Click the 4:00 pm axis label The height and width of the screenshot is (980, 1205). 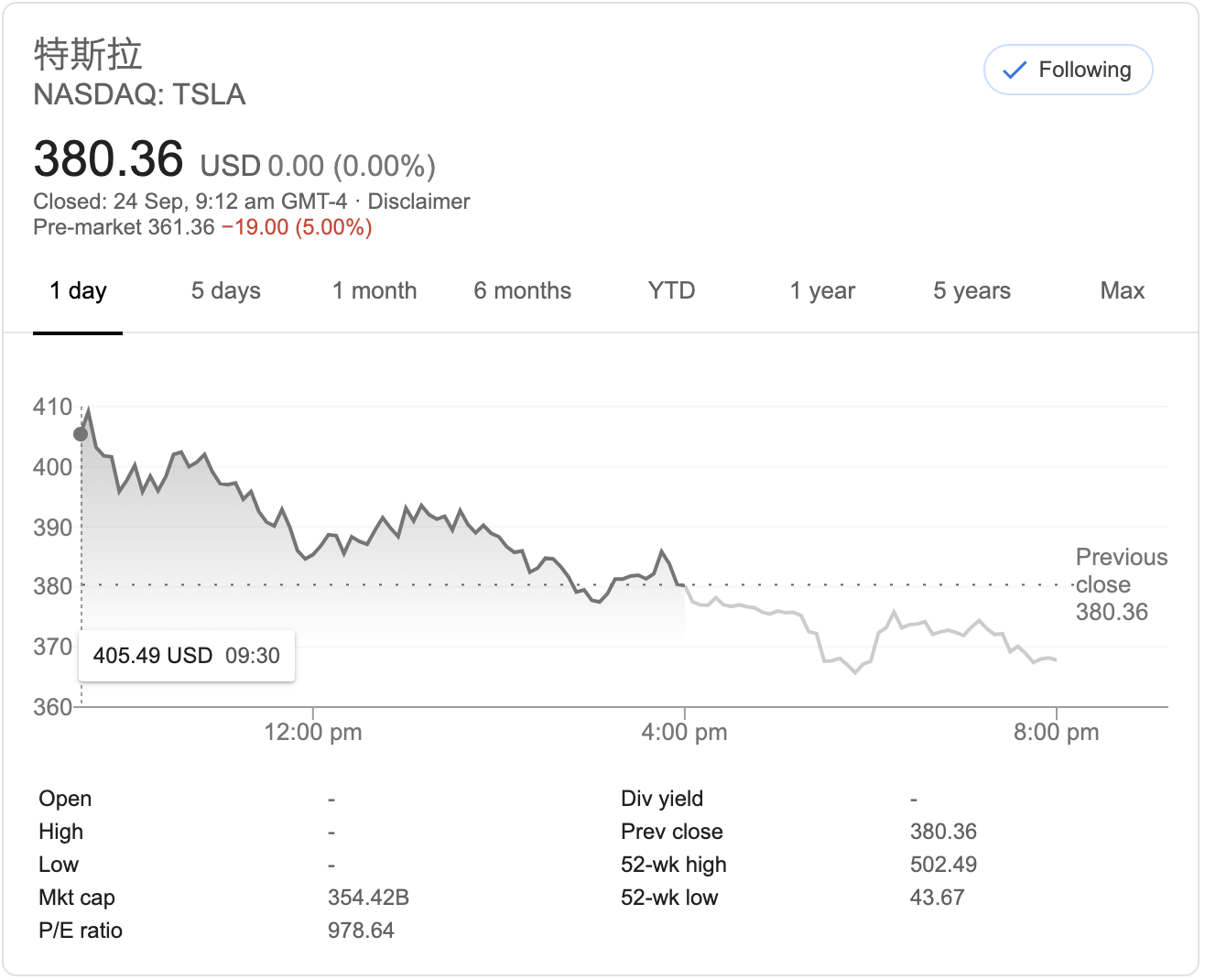pos(684,733)
